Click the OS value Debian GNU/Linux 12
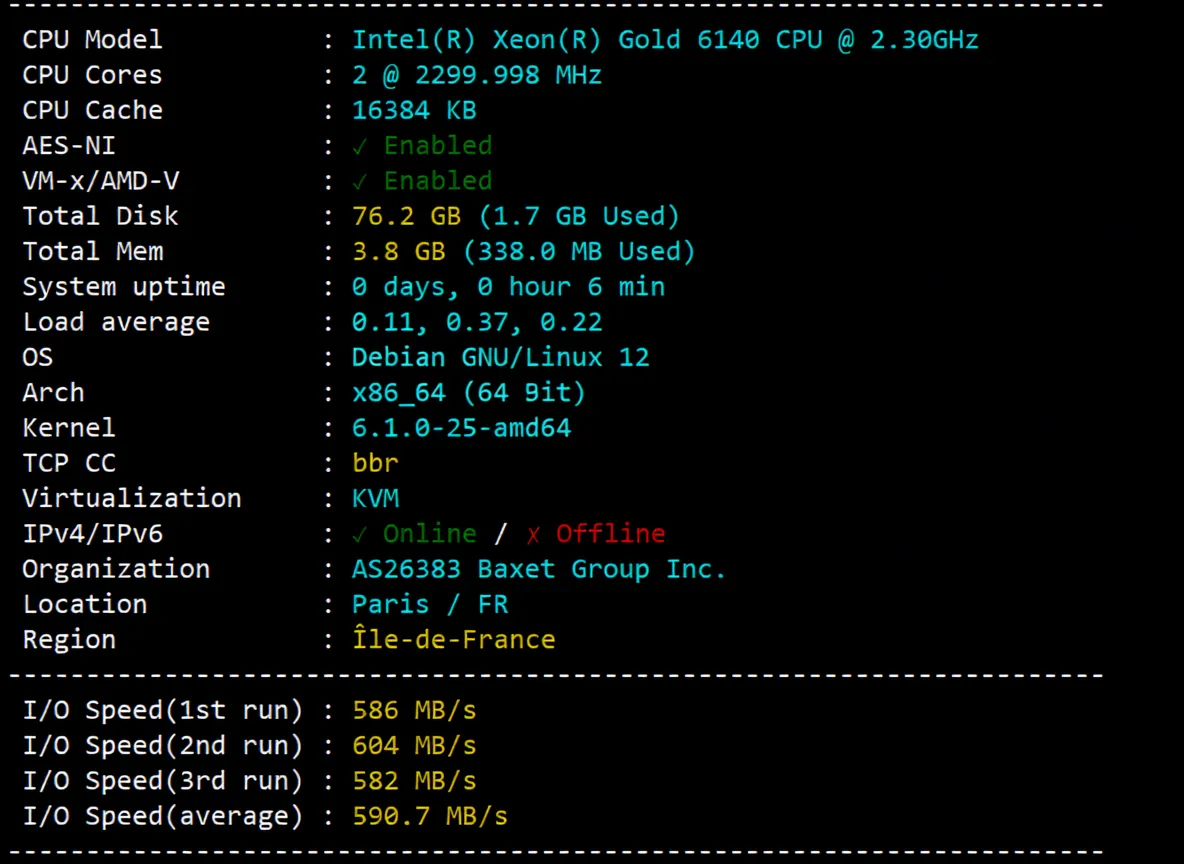This screenshot has height=864, width=1184. 501,357
